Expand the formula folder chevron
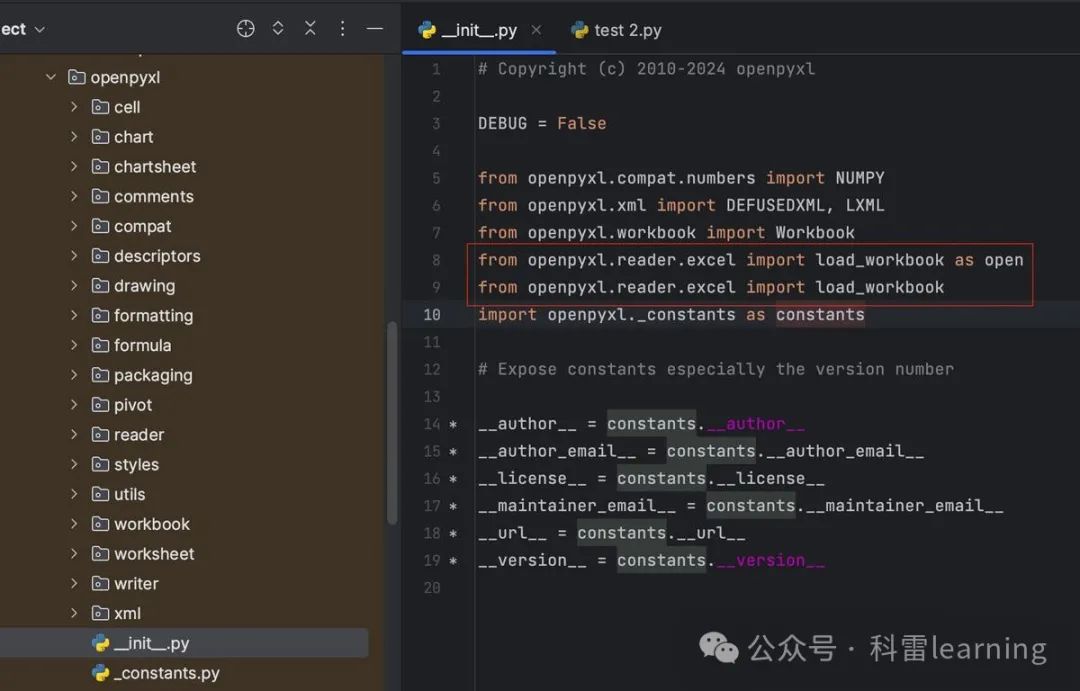This screenshot has height=691, width=1080. [x=74, y=344]
